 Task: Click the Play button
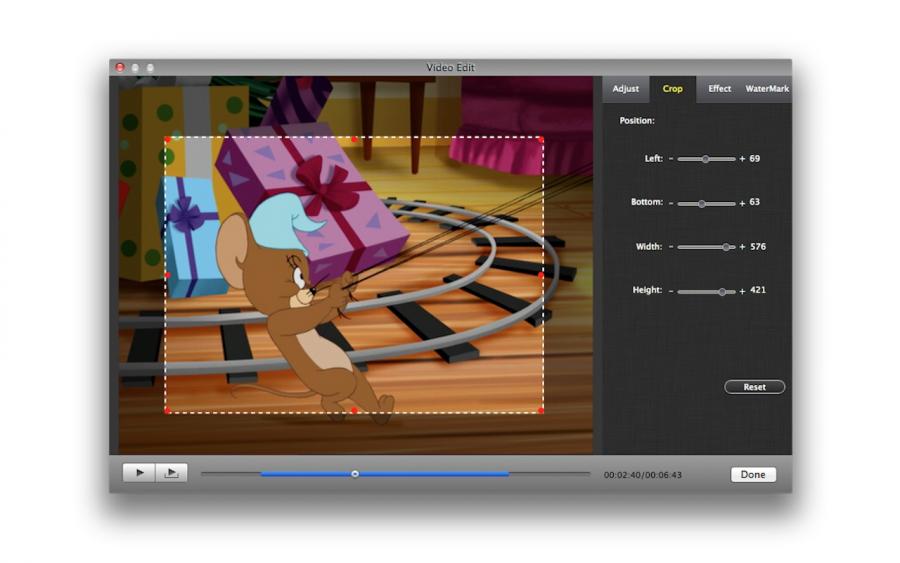coord(139,473)
